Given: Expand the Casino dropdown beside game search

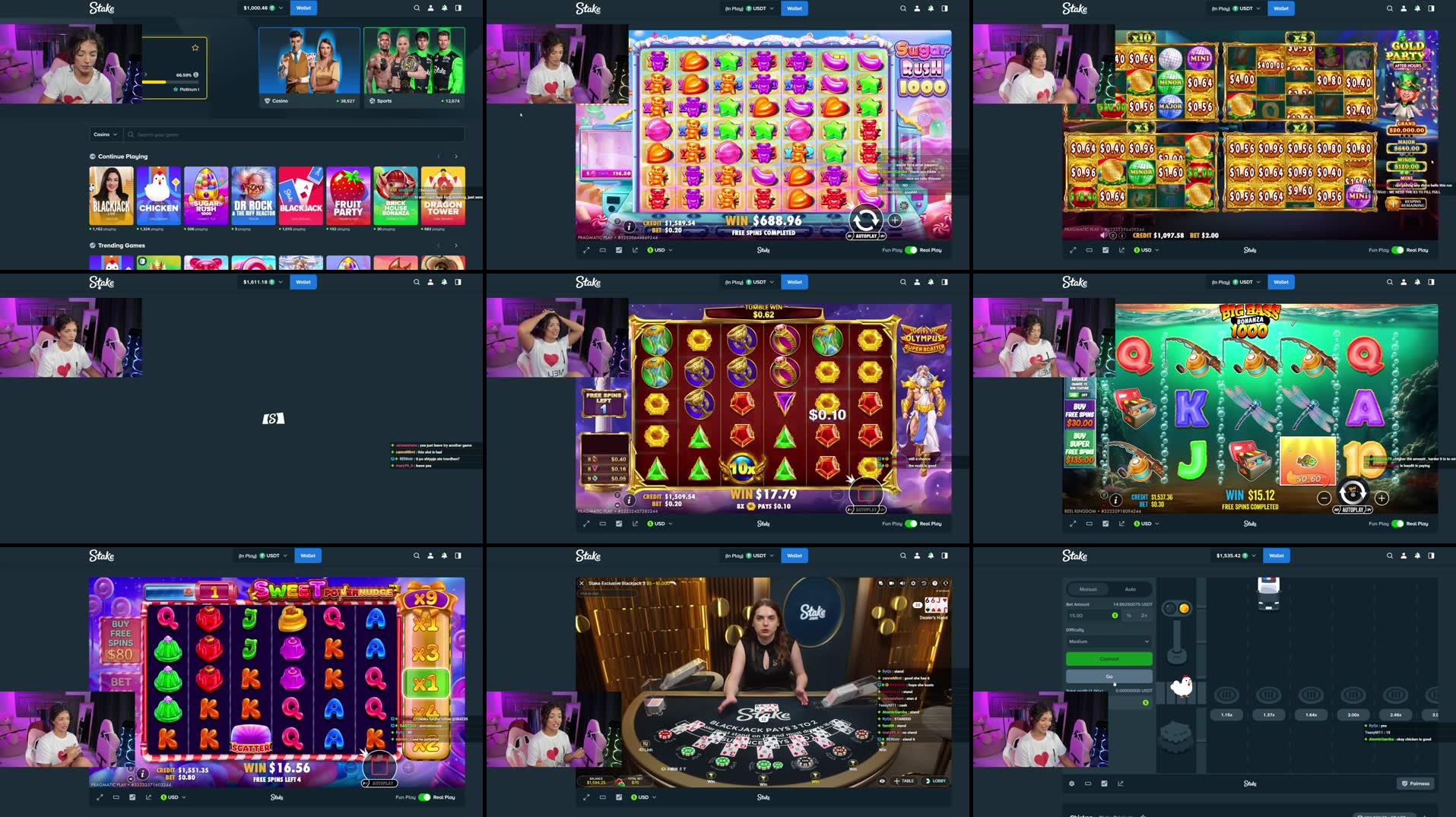Looking at the screenshot, I should coord(105,135).
